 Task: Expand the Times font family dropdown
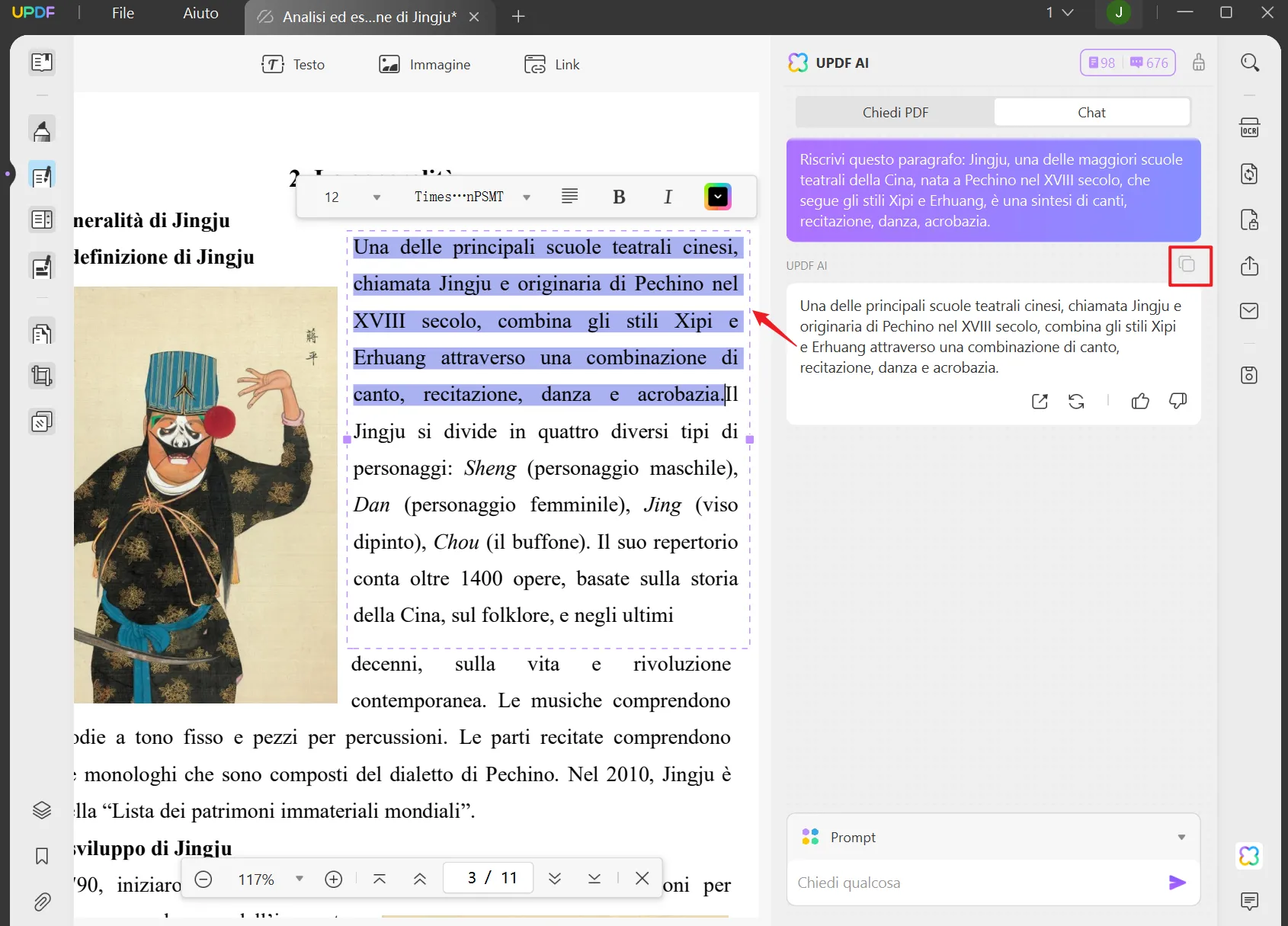[527, 197]
